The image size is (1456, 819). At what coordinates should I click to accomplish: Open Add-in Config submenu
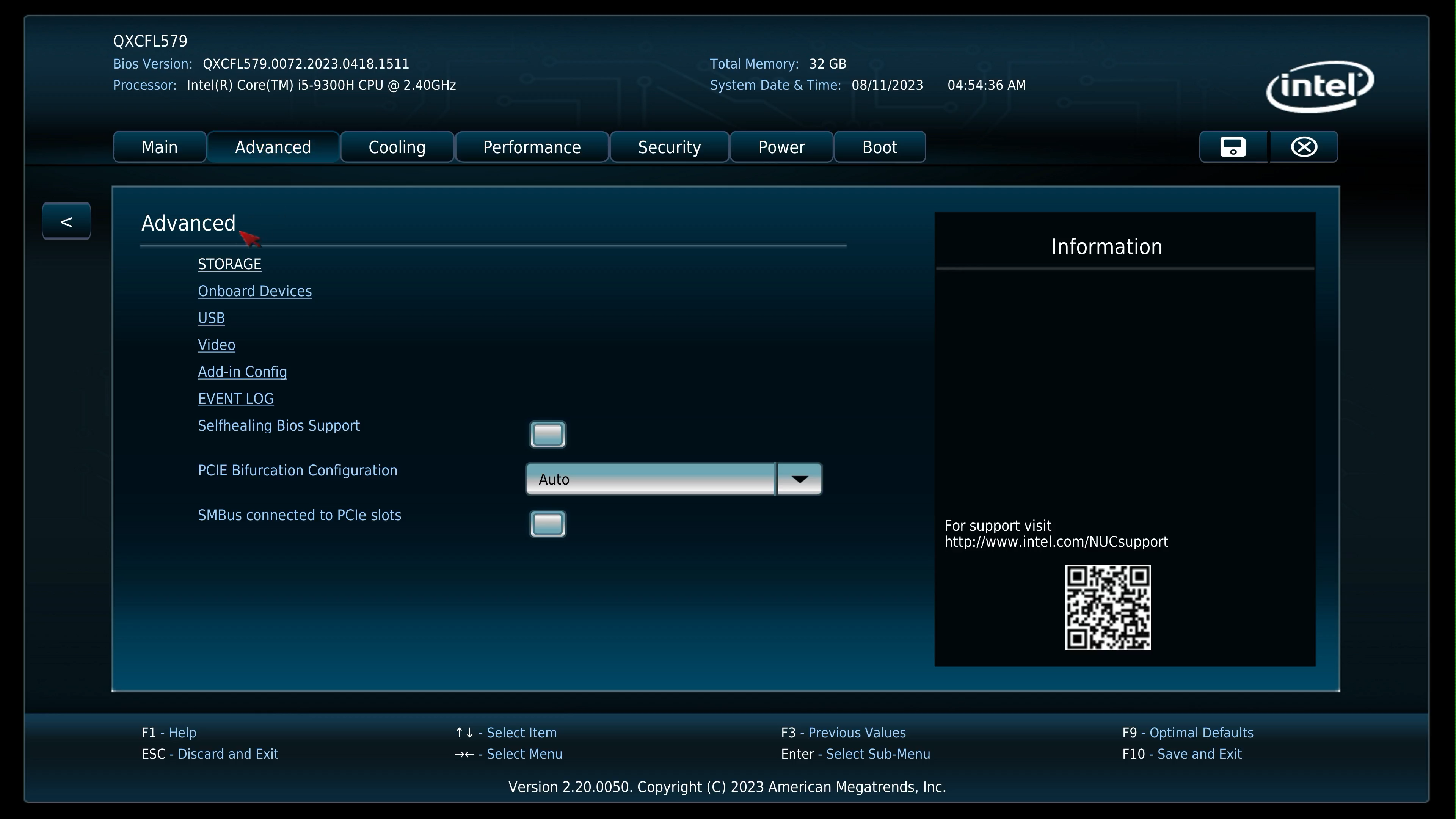[242, 372]
